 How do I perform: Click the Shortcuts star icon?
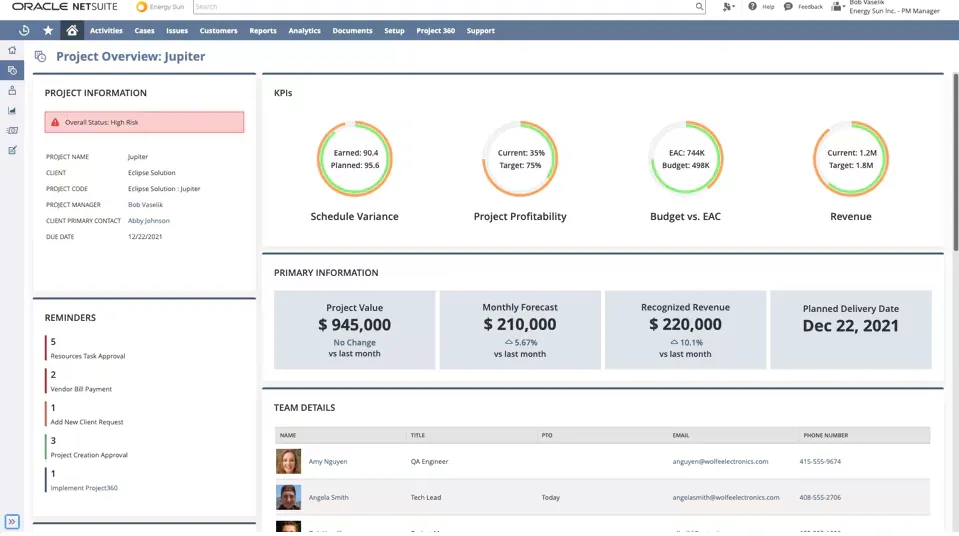pos(48,31)
